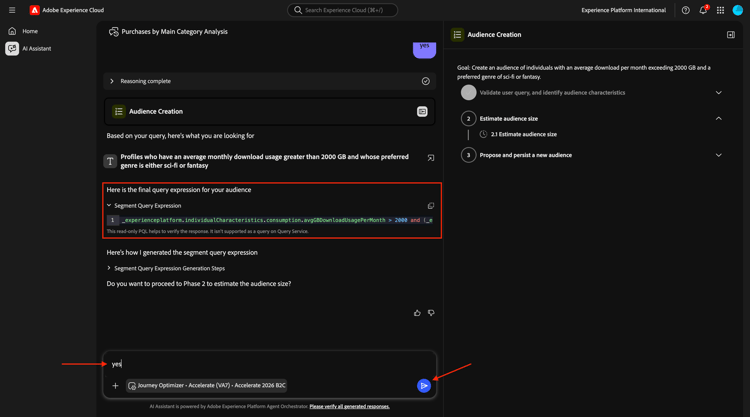Click Audience Creation panel header icon
This screenshot has width=750, height=417.
click(x=457, y=34)
